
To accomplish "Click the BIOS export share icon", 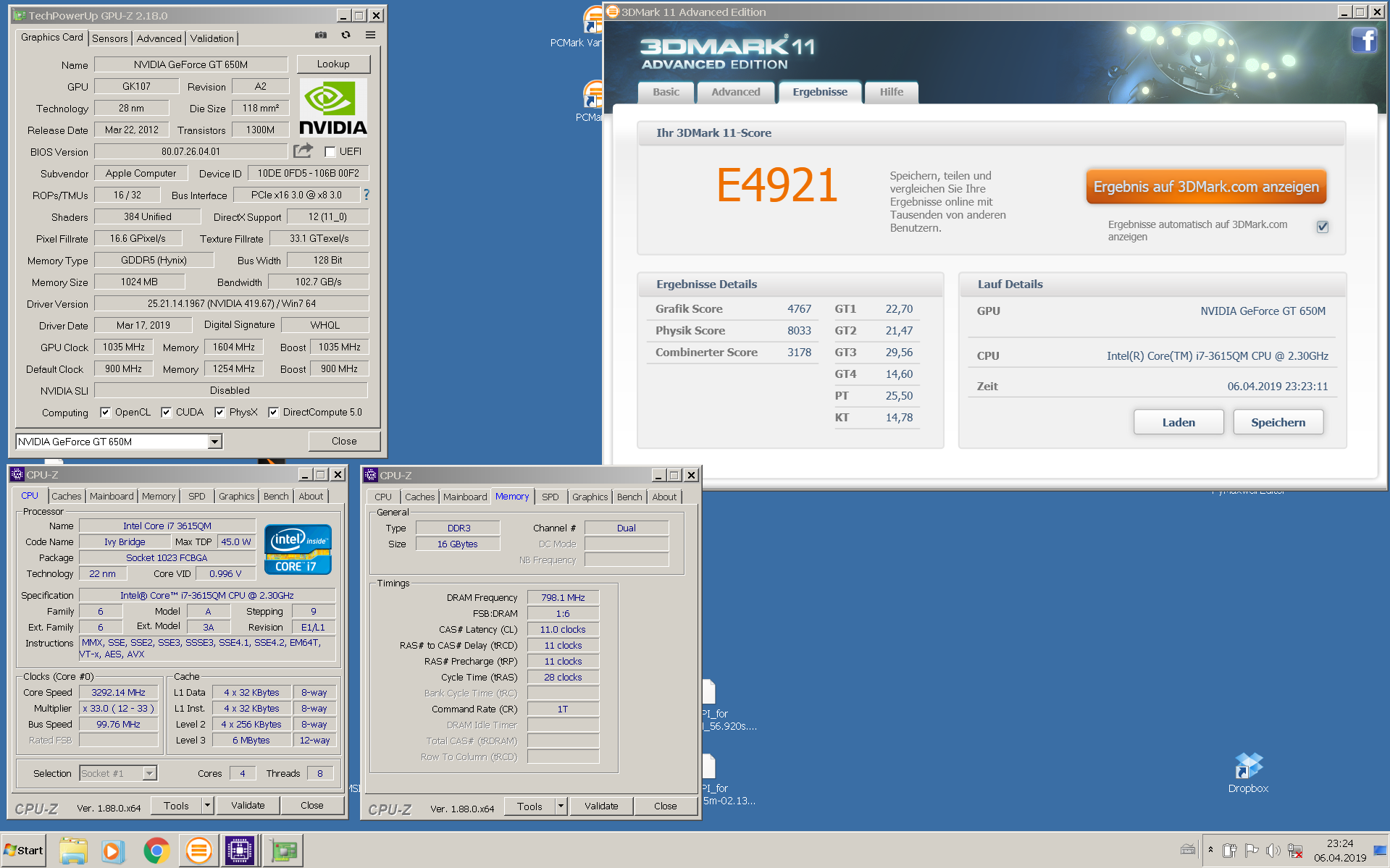I will pyautogui.click(x=303, y=151).
